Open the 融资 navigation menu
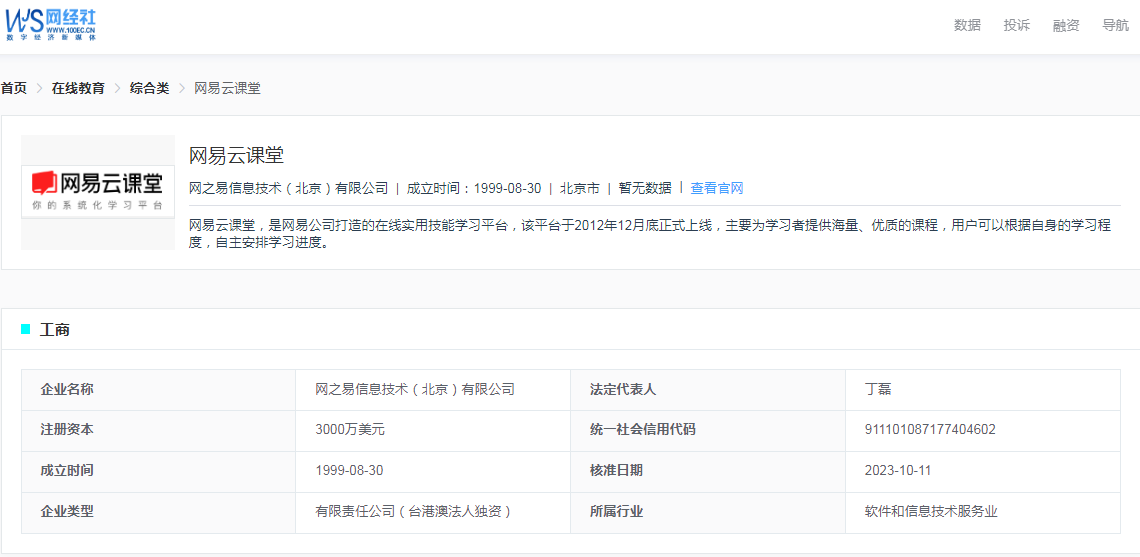The height and width of the screenshot is (557, 1140). coord(1066,26)
